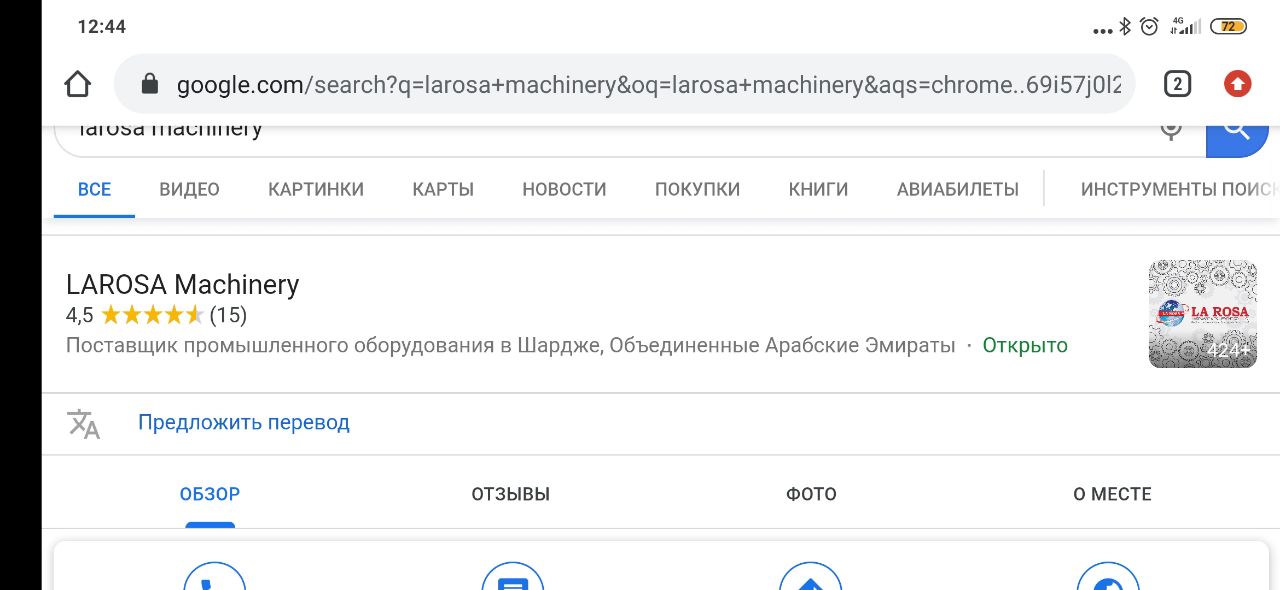This screenshot has width=1280, height=590.
Task: Open the tab switcher showing 2 tabs
Action: 1177,85
